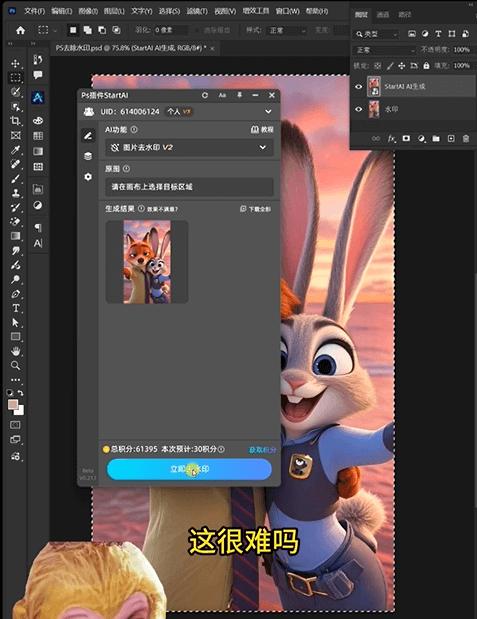
Task: Open layer blend mode 正常 dropdown
Action: tap(385, 50)
